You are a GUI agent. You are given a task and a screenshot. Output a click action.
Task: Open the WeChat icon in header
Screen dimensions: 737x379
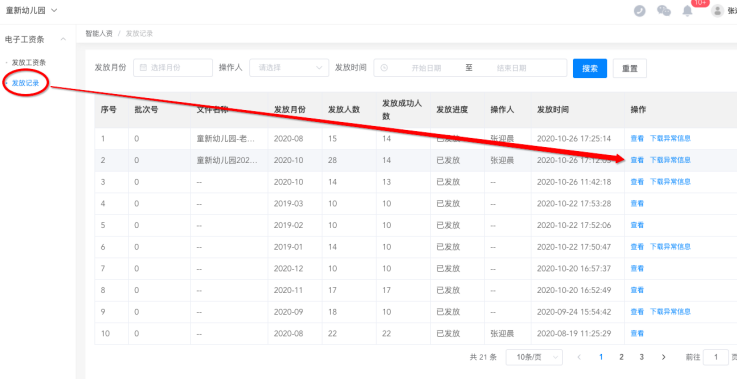tap(664, 11)
